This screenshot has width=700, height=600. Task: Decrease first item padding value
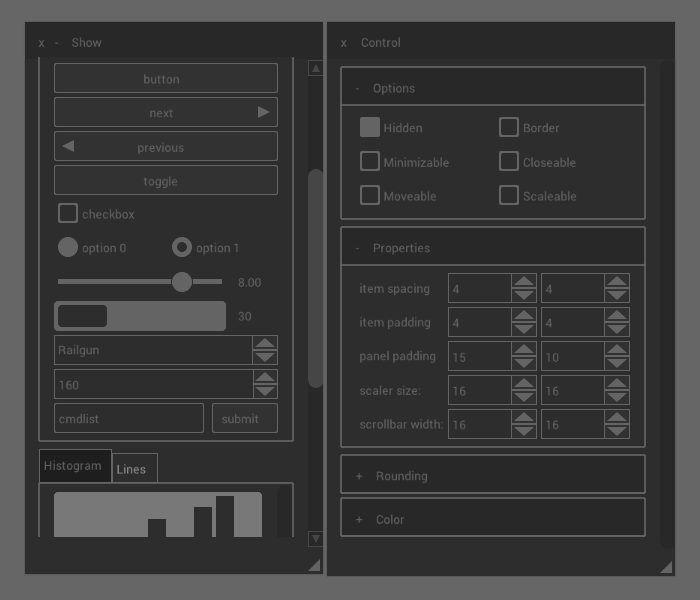[524, 329]
